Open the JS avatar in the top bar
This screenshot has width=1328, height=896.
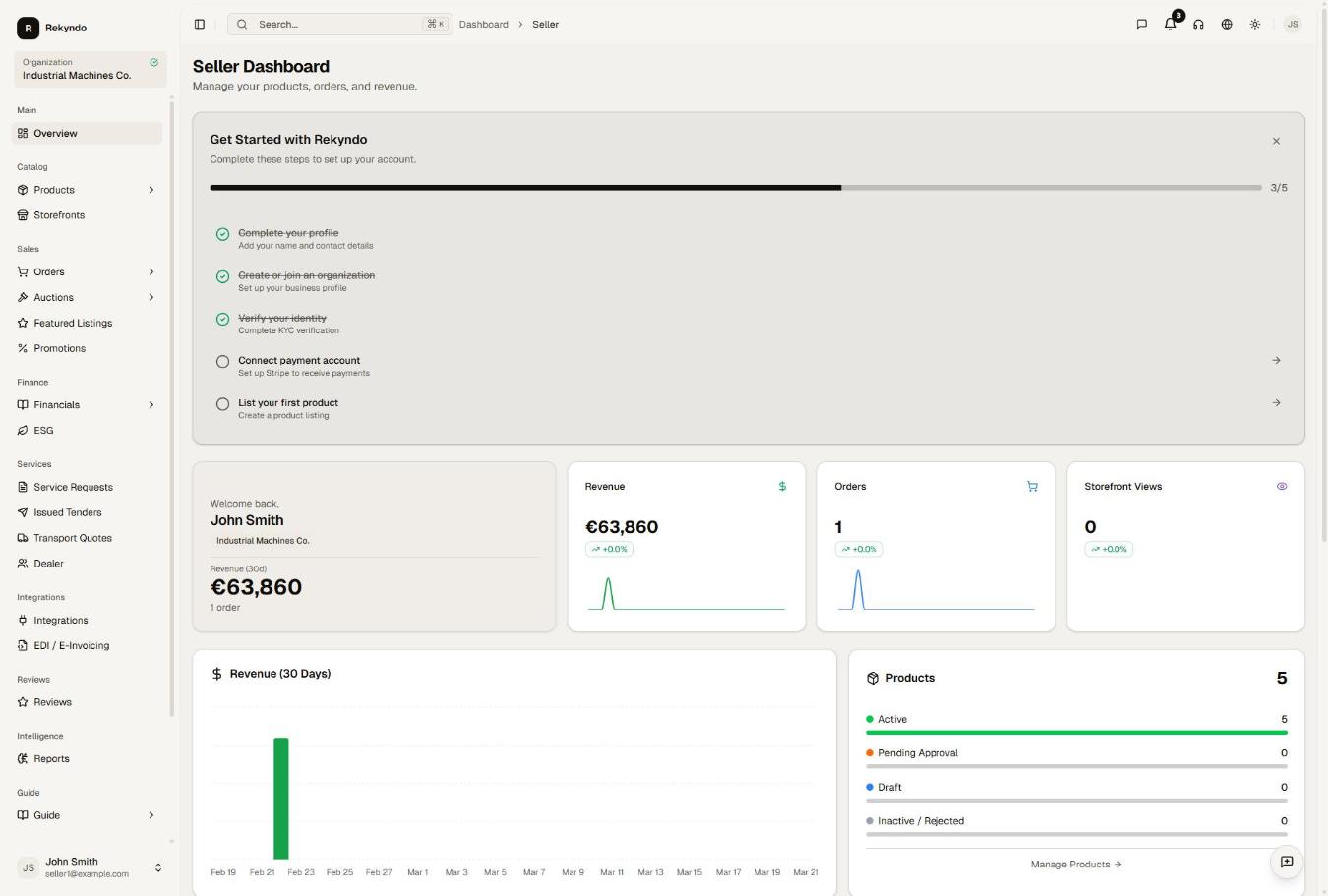pos(1293,24)
